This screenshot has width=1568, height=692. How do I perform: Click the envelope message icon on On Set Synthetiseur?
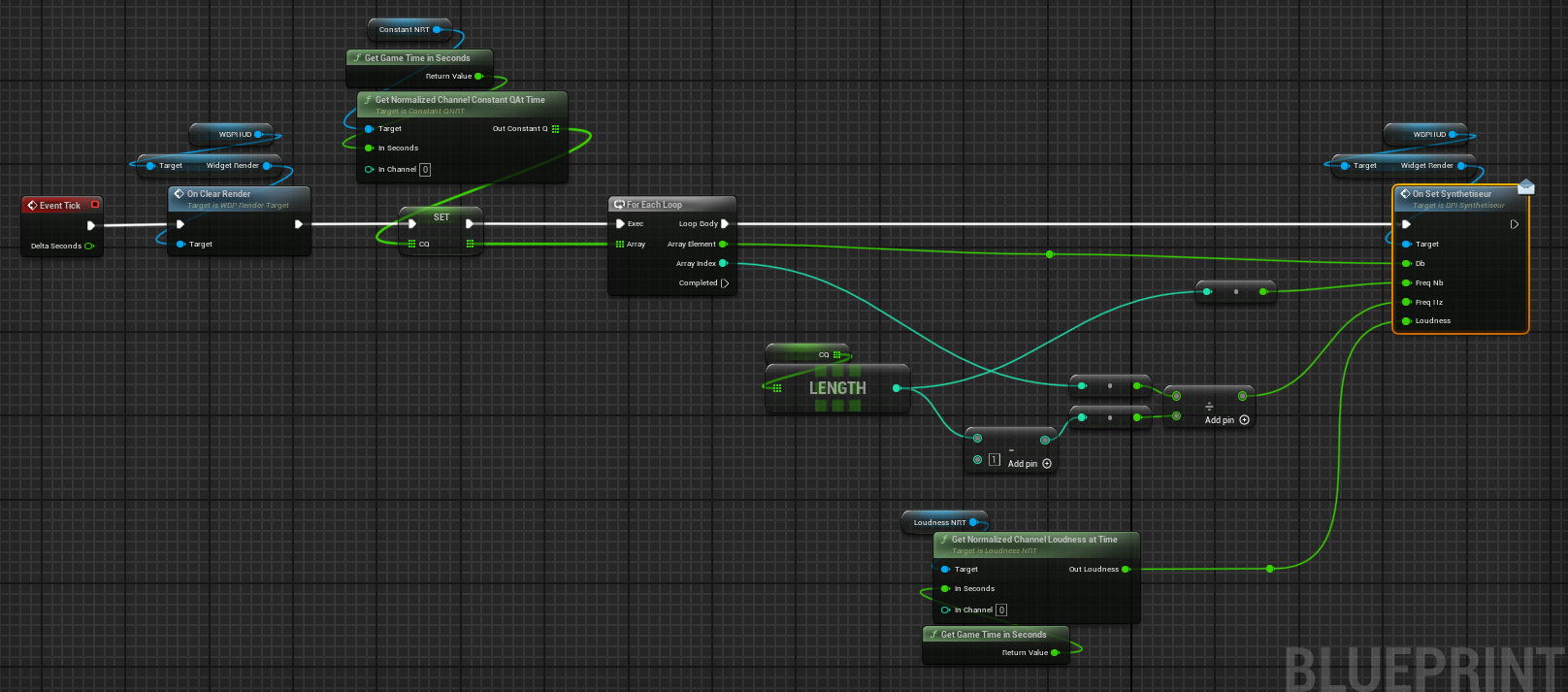click(1525, 186)
